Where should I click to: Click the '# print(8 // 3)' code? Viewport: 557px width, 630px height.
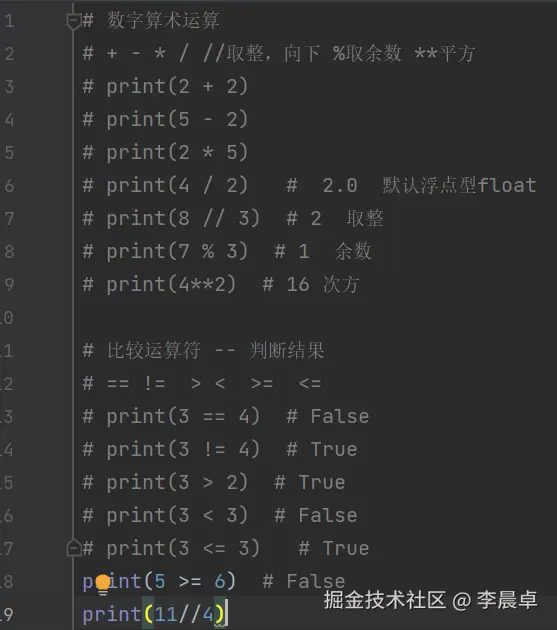171,219
